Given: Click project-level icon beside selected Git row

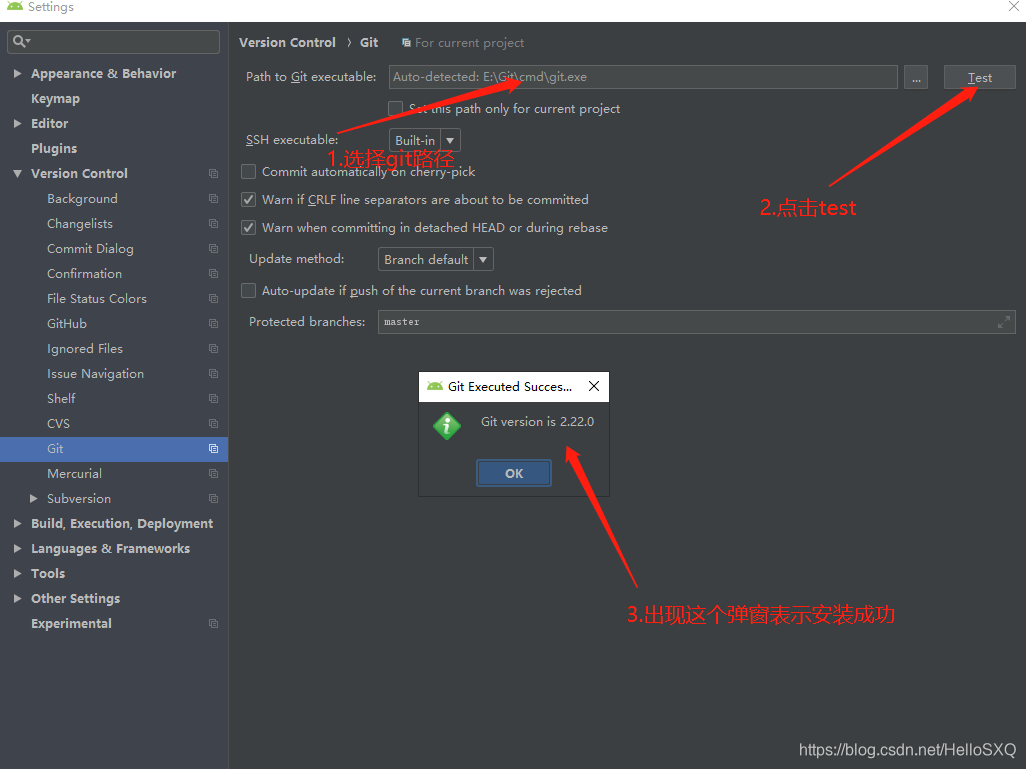Looking at the screenshot, I should (x=213, y=448).
